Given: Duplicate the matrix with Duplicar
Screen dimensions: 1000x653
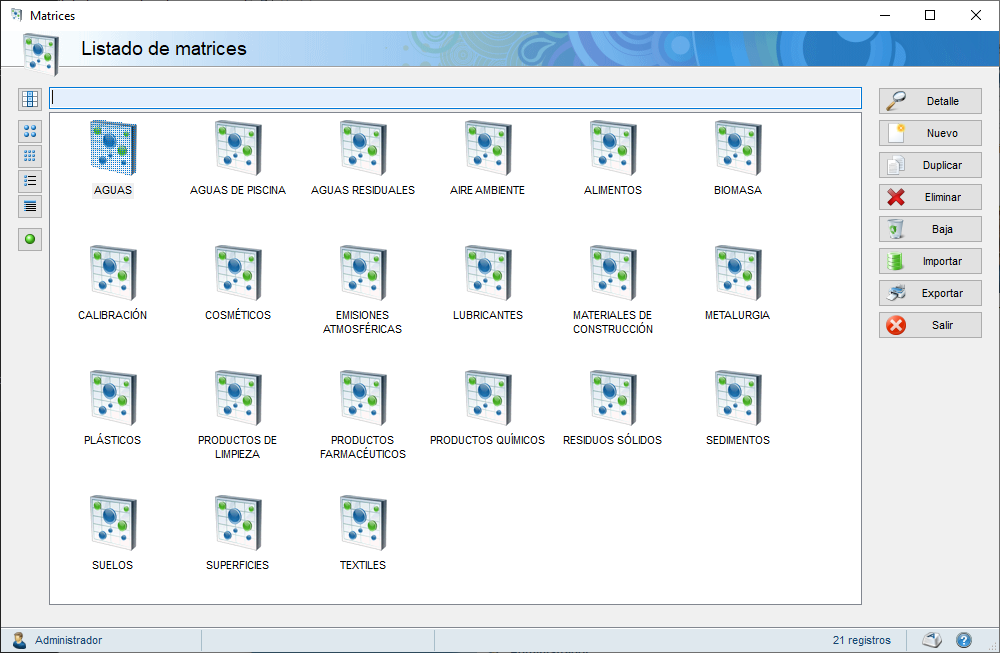Looking at the screenshot, I should click(930, 165).
